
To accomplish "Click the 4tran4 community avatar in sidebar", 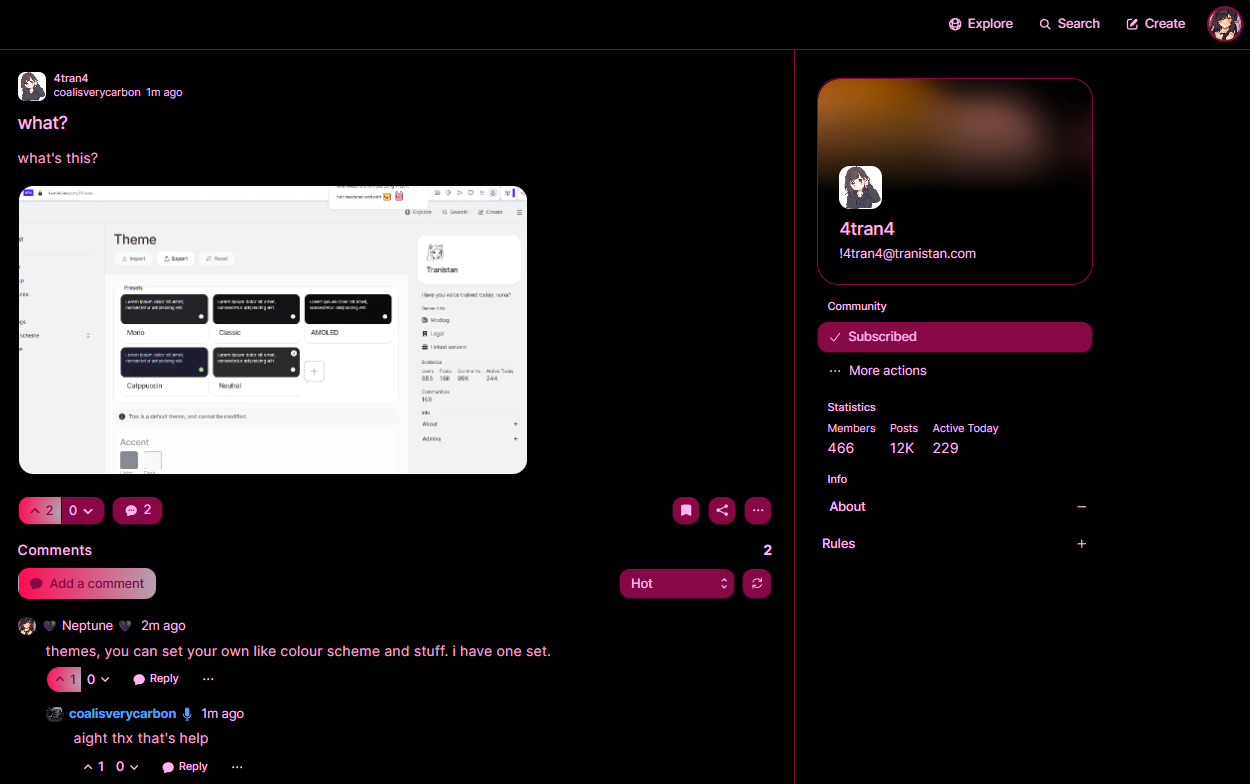I will [860, 187].
